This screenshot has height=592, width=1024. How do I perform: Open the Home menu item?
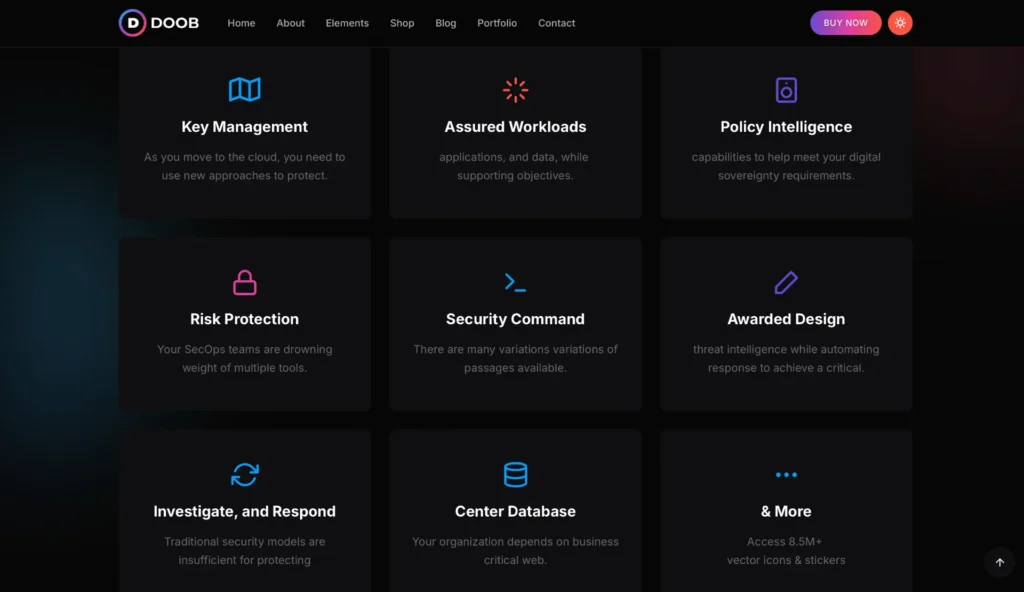[x=241, y=23]
